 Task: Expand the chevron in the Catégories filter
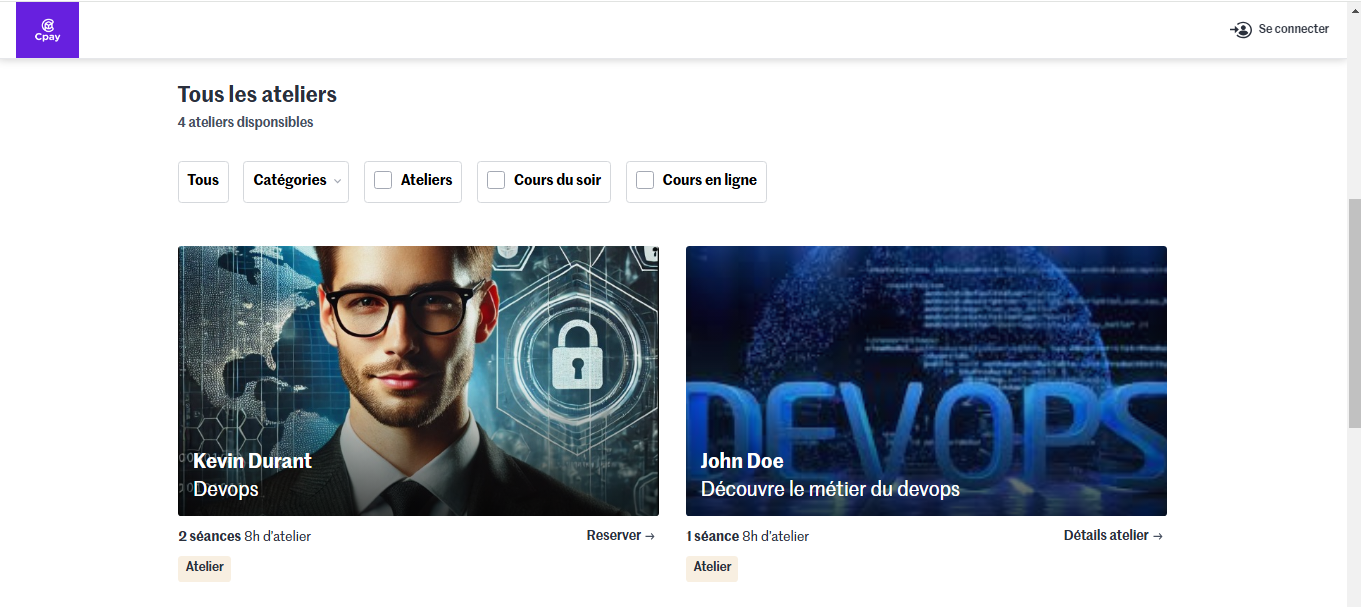point(337,182)
